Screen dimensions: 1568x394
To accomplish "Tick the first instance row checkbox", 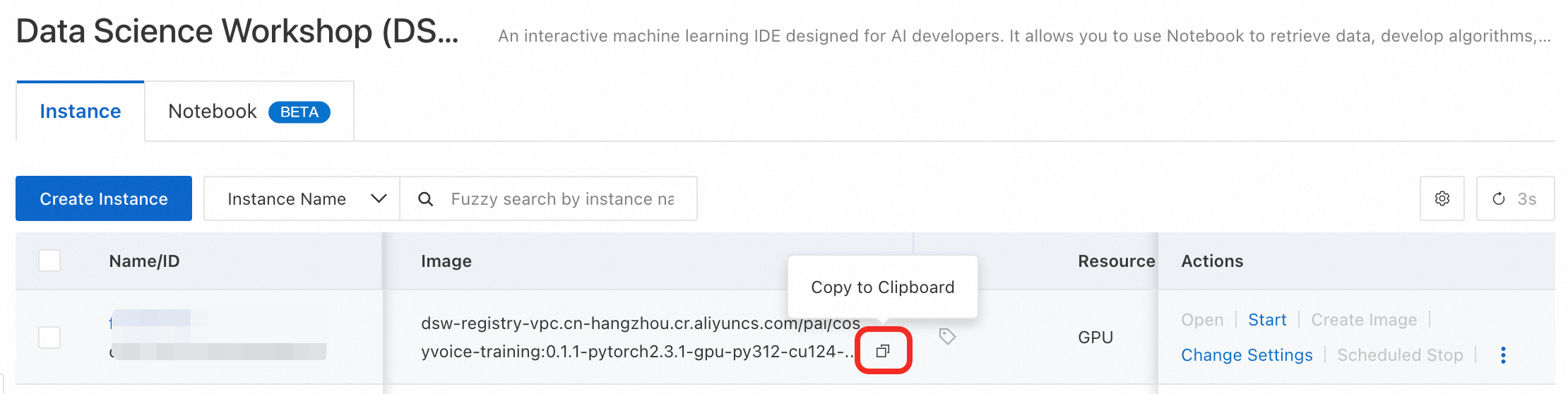I will [x=49, y=338].
